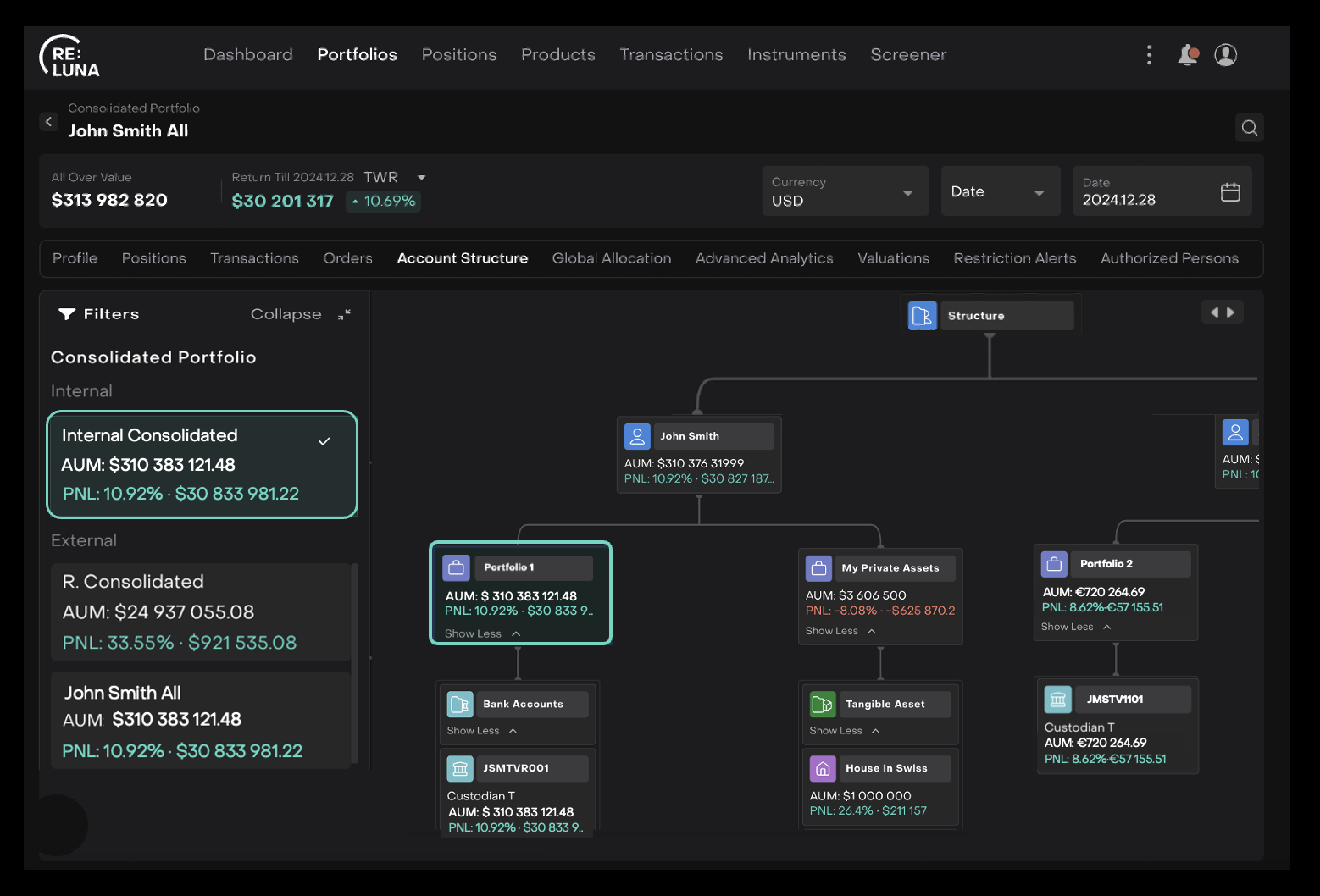The width and height of the screenshot is (1320, 896).
Task: Click the House In Swiss home icon
Action: (x=823, y=768)
